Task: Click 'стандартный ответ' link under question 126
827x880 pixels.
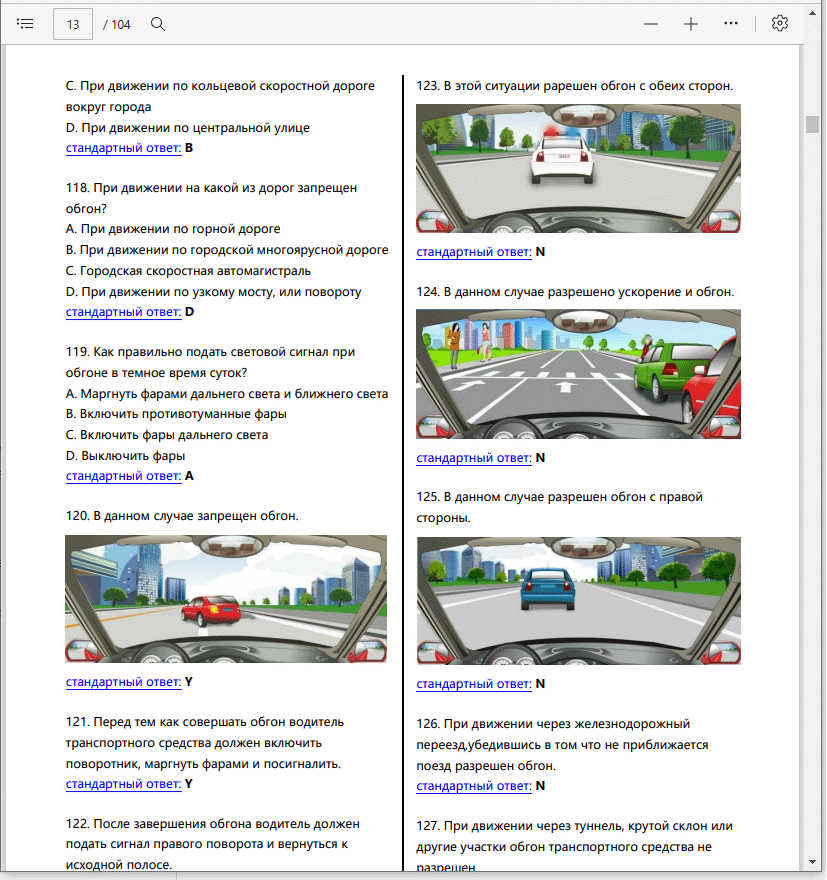Action: click(x=474, y=786)
